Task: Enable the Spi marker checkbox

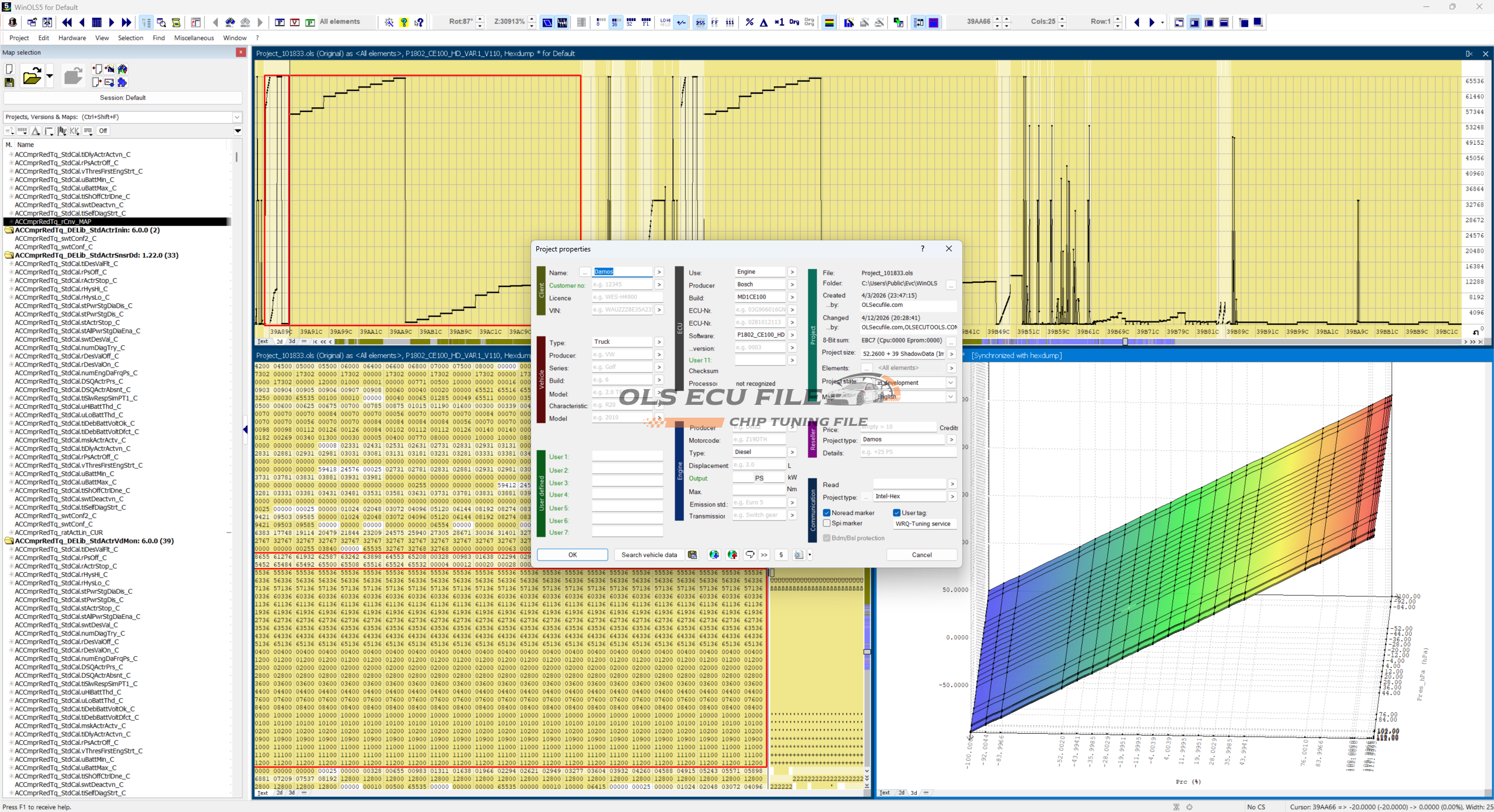Action: (827, 523)
